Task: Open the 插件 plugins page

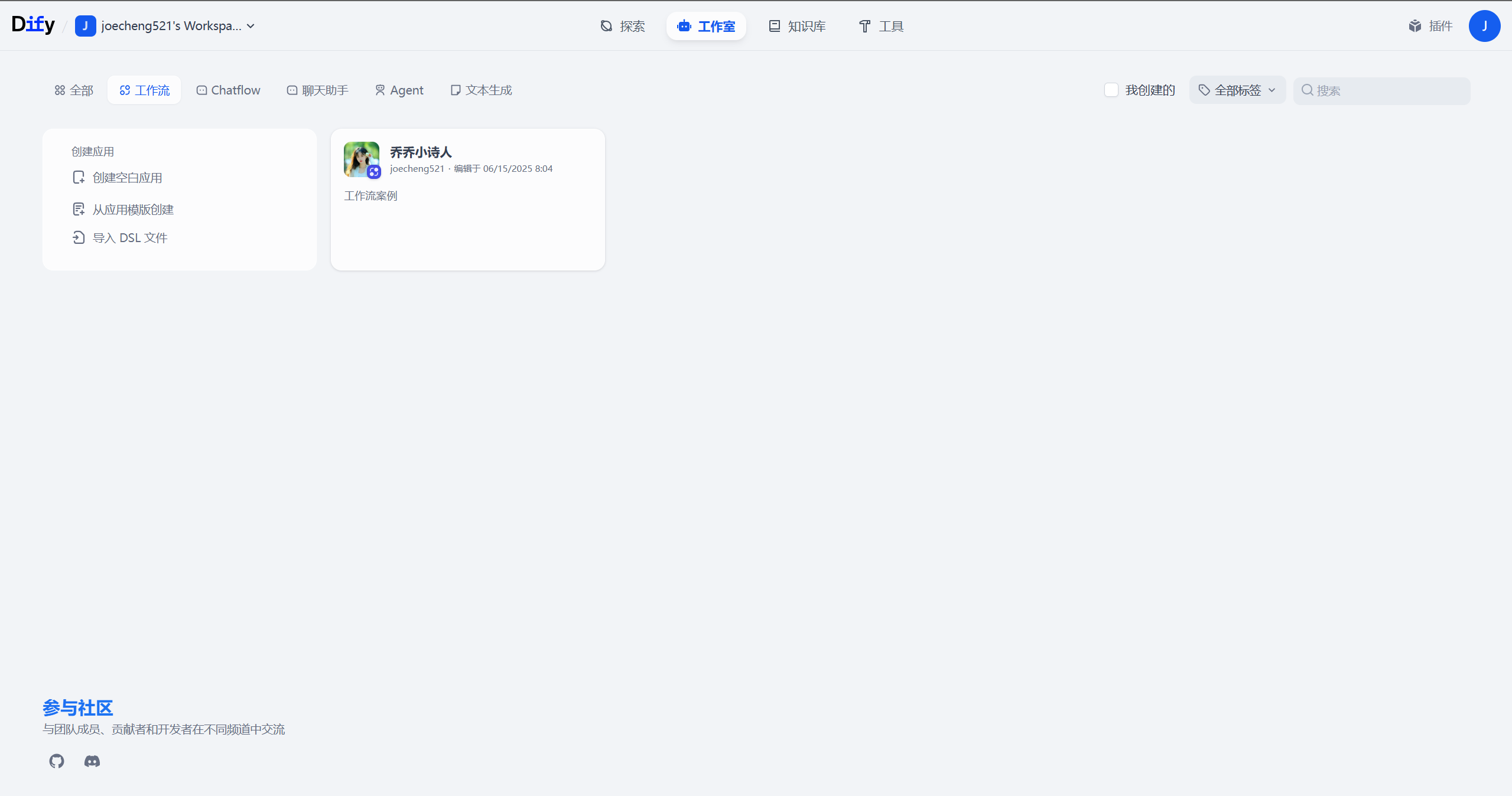Action: [x=1430, y=26]
